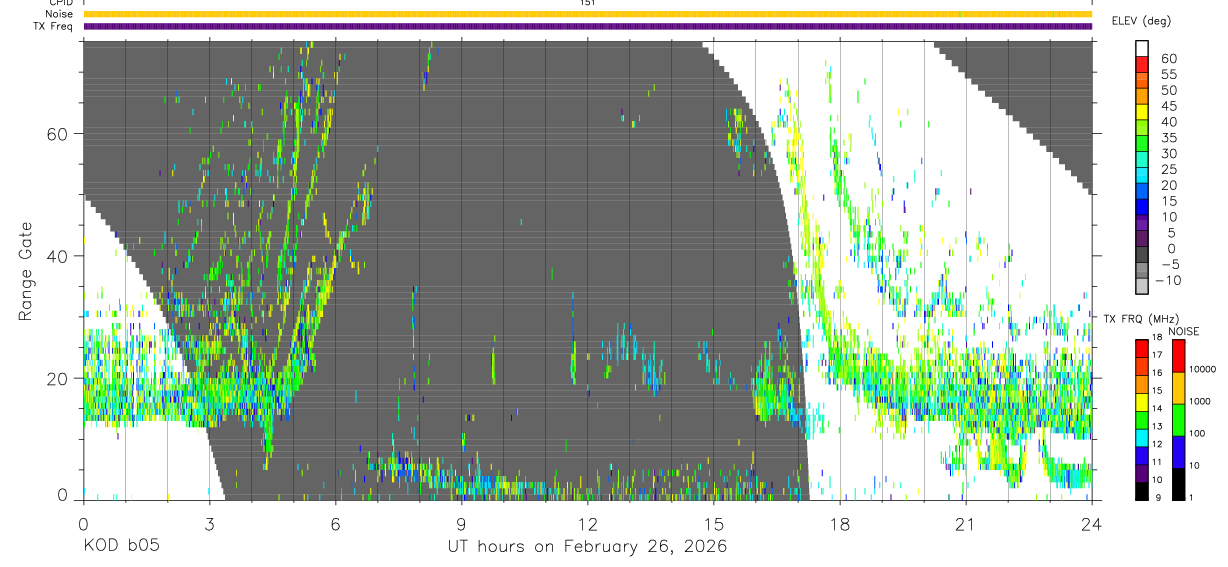Viewport: 1228px width, 567px height.
Task: Click the "30" label on ELEV colorbar
Action: (x=1167, y=154)
